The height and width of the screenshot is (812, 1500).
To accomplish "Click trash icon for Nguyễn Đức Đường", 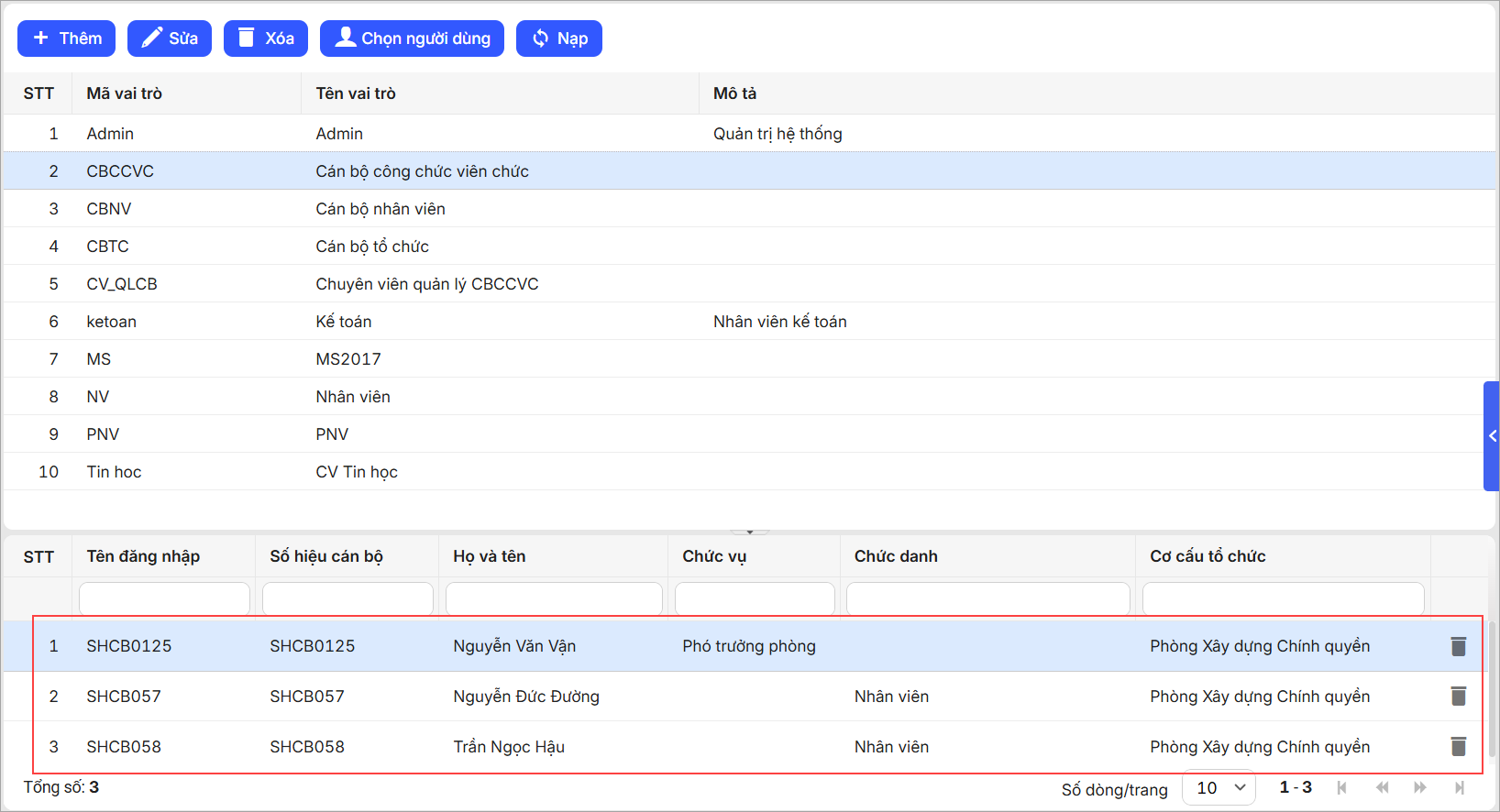I will click(x=1458, y=697).
